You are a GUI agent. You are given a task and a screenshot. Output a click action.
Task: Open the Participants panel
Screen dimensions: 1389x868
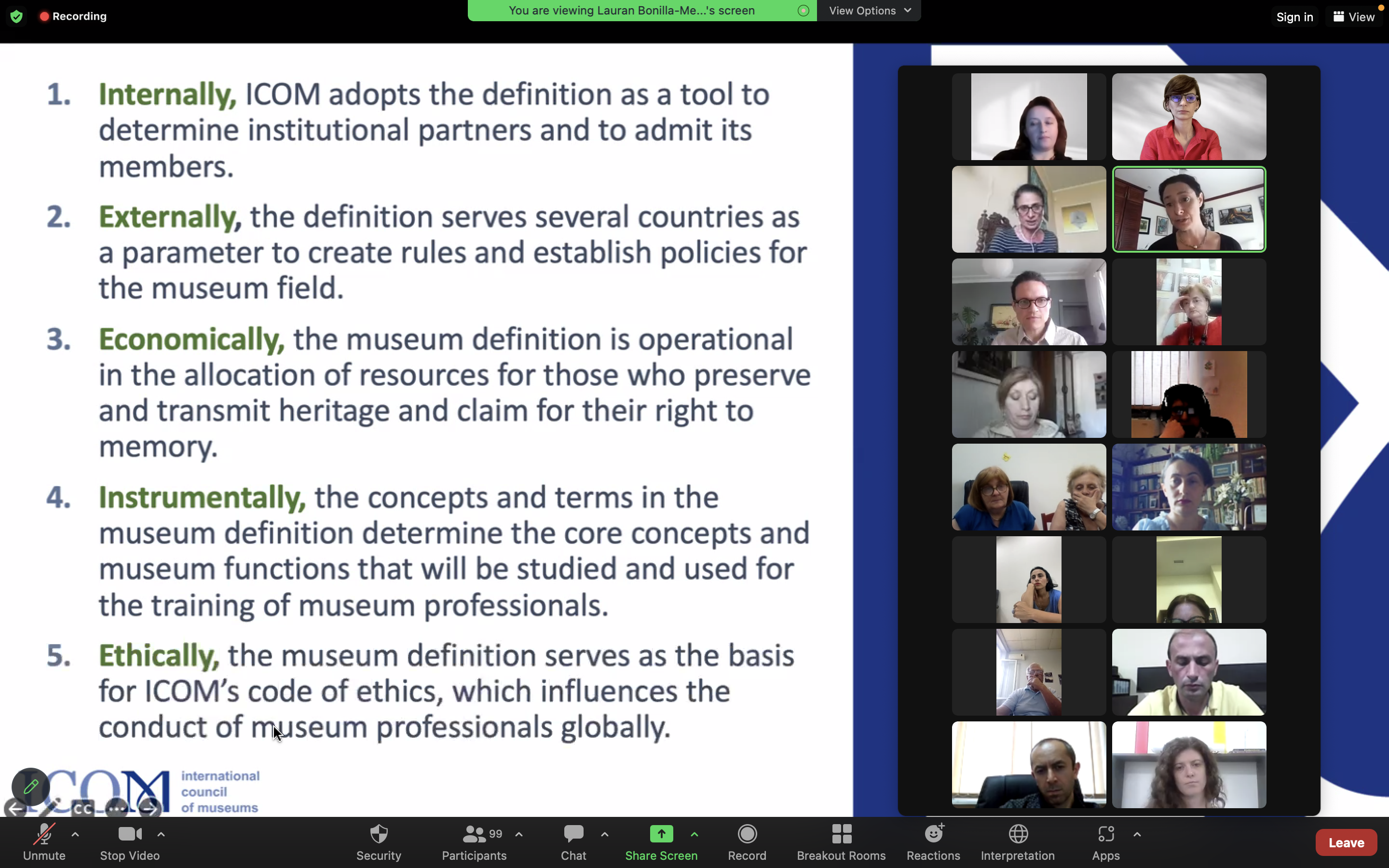point(474,841)
